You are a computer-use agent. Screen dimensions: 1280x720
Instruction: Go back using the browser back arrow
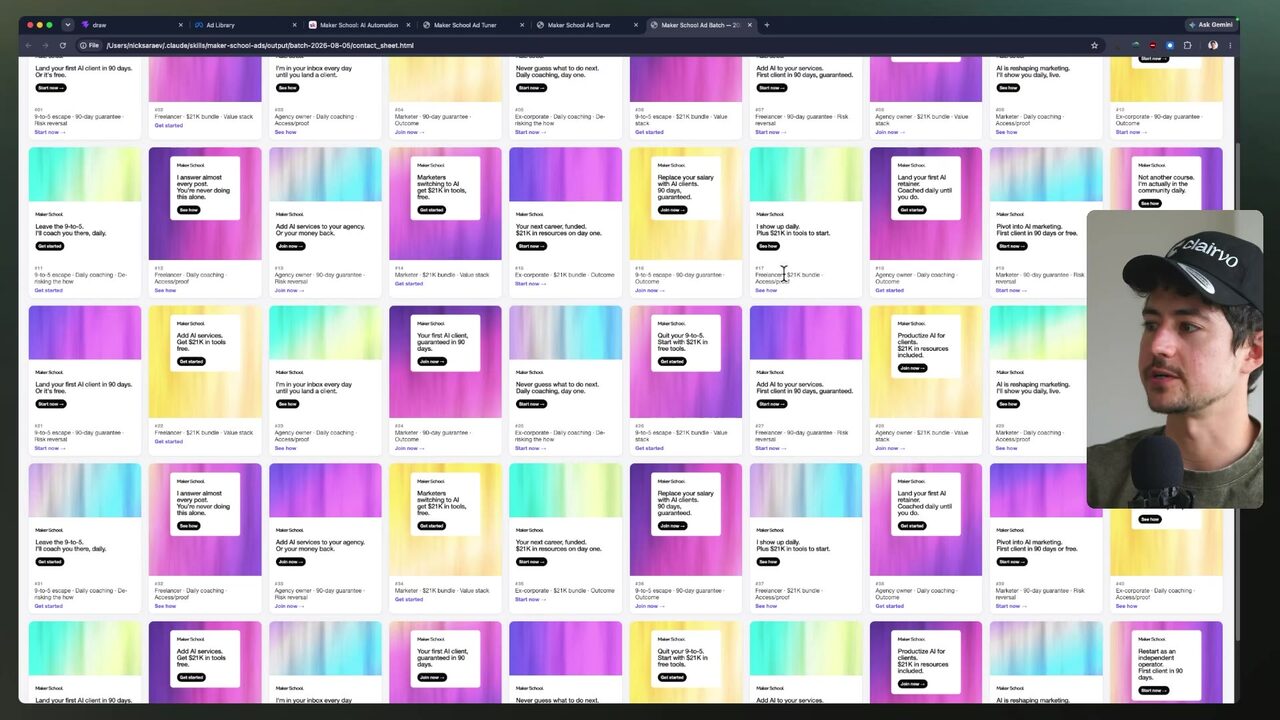tap(28, 45)
